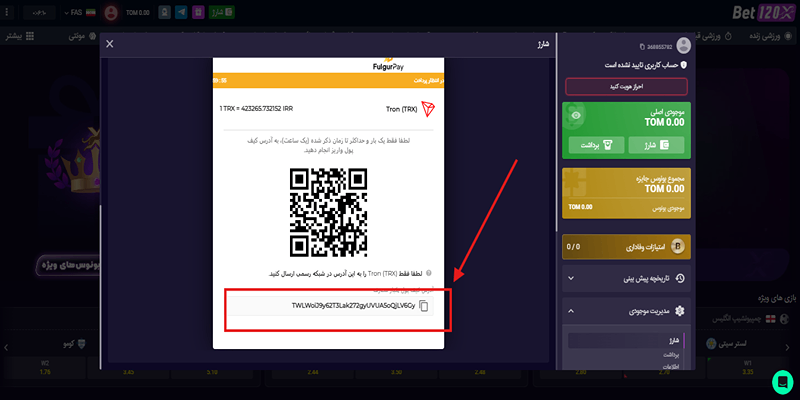This screenshot has width=800, height=400.
Task: Click the Telegram icon in header
Action: coord(180,13)
